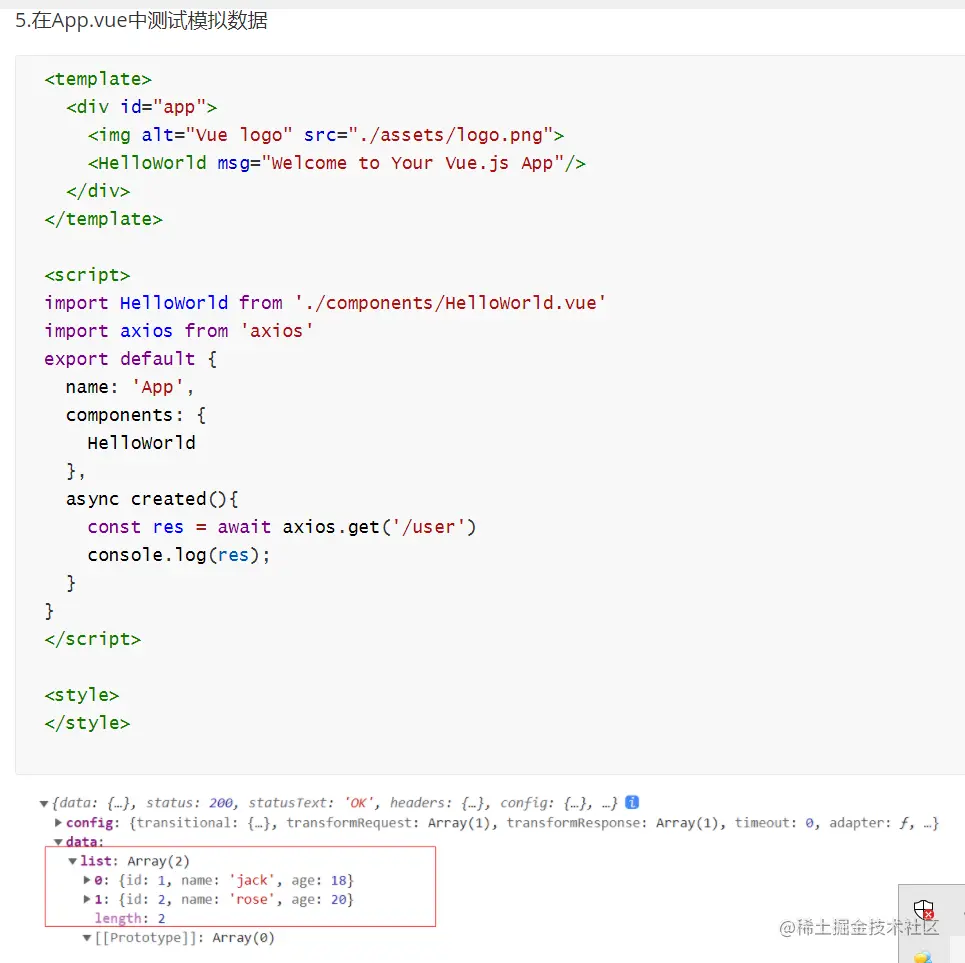This screenshot has height=963, width=965.
Task: Click the "import axios from 'axios'" line
Action: click(x=179, y=331)
